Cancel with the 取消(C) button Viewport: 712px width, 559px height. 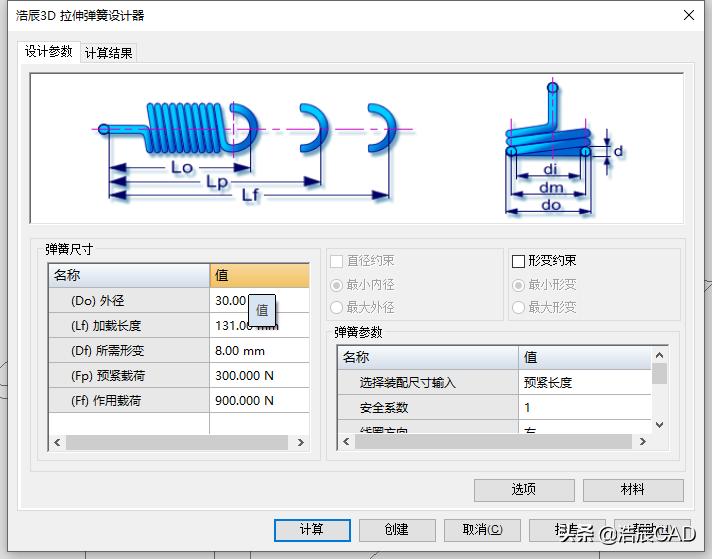click(482, 530)
